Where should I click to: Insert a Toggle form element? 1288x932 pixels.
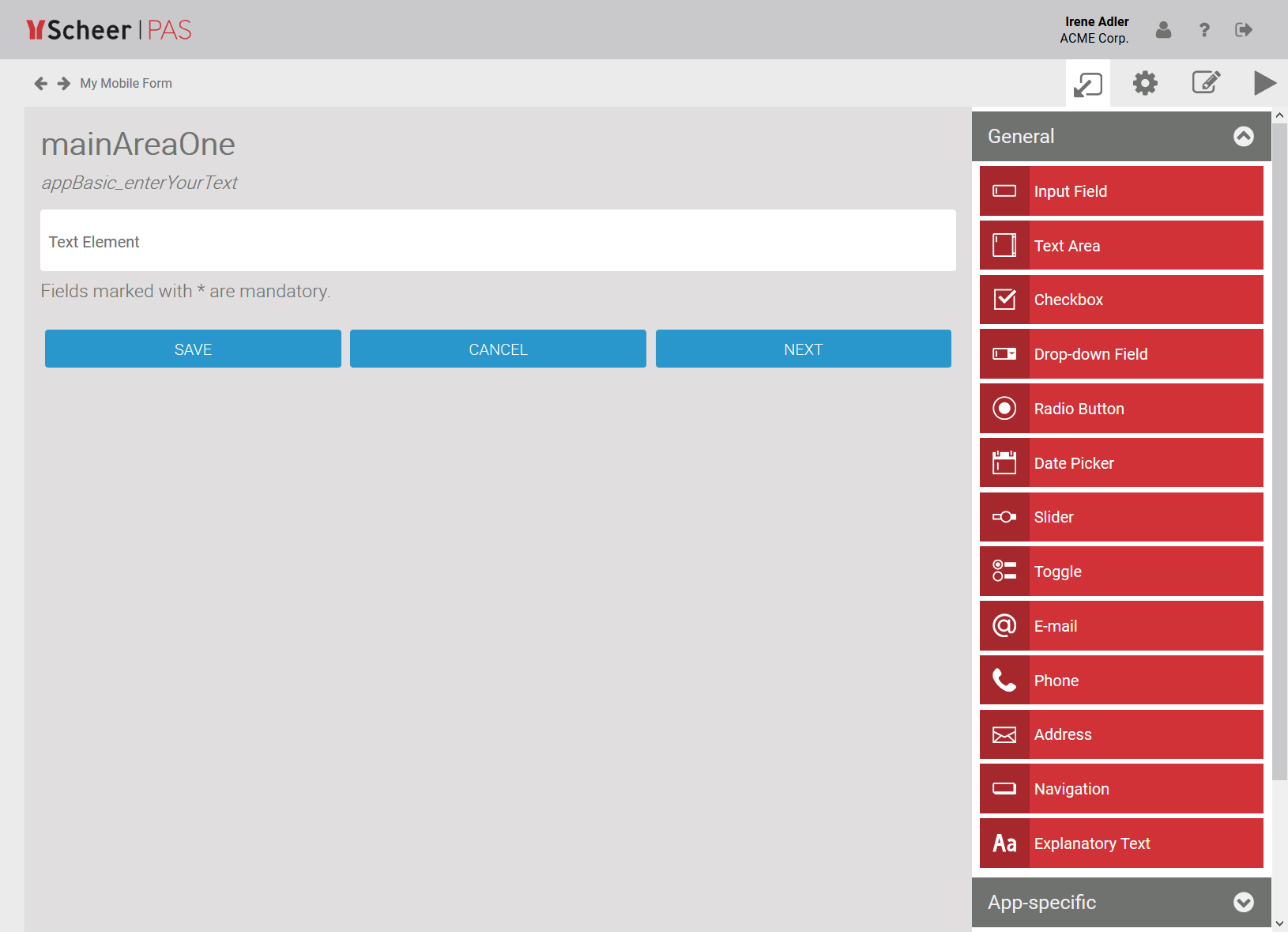[x=1120, y=571]
